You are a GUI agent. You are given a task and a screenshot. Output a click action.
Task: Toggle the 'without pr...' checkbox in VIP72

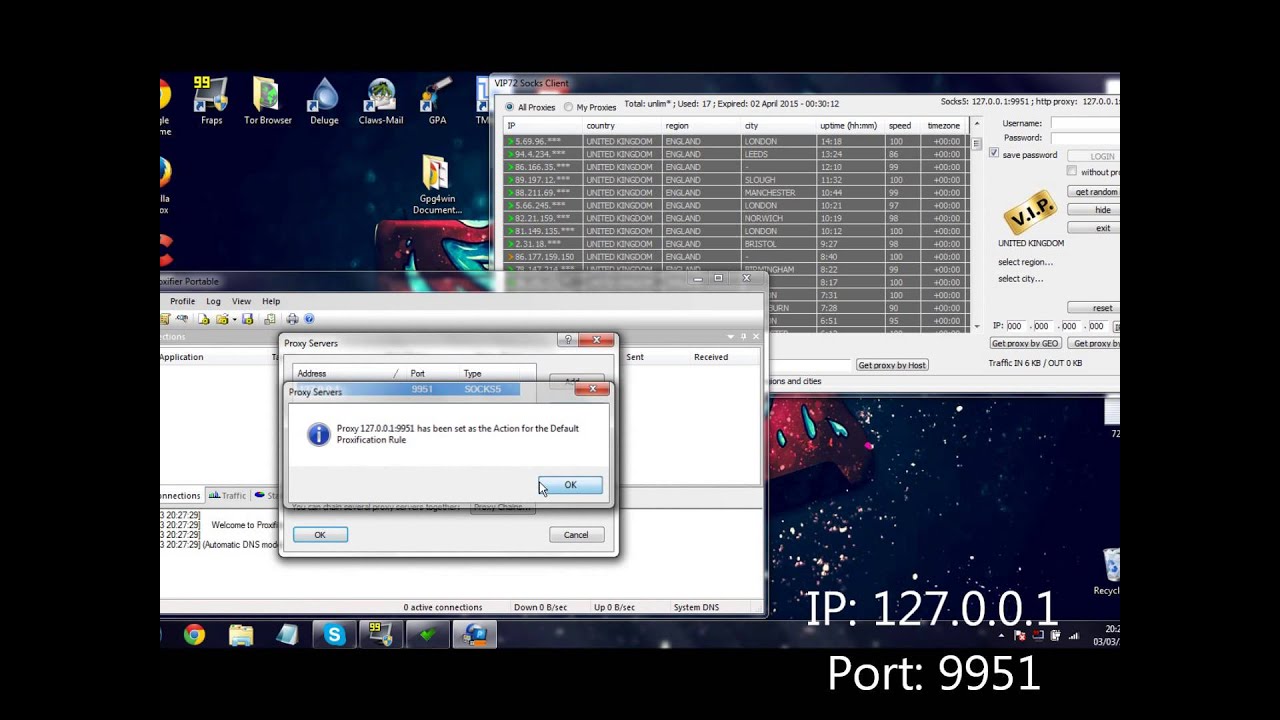click(x=1071, y=172)
